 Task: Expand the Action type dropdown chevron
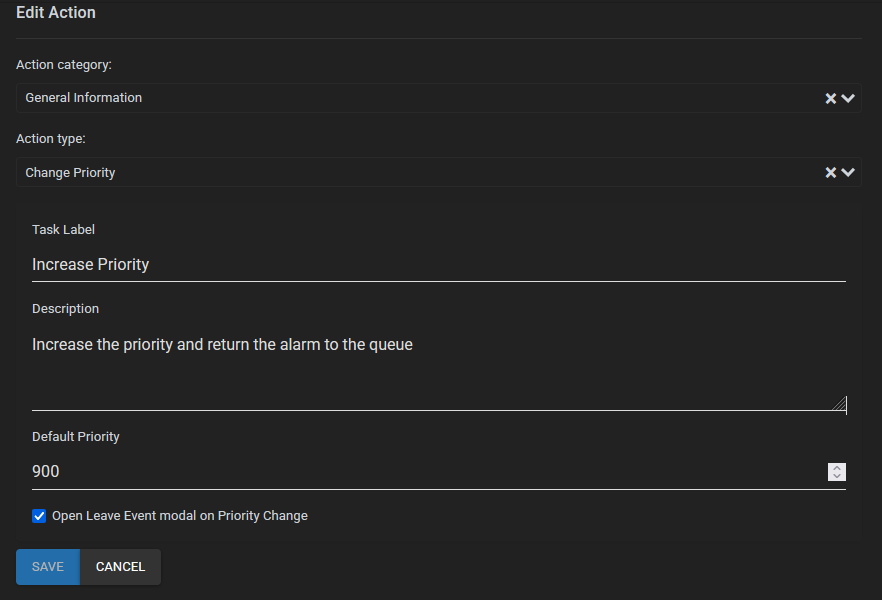848,172
